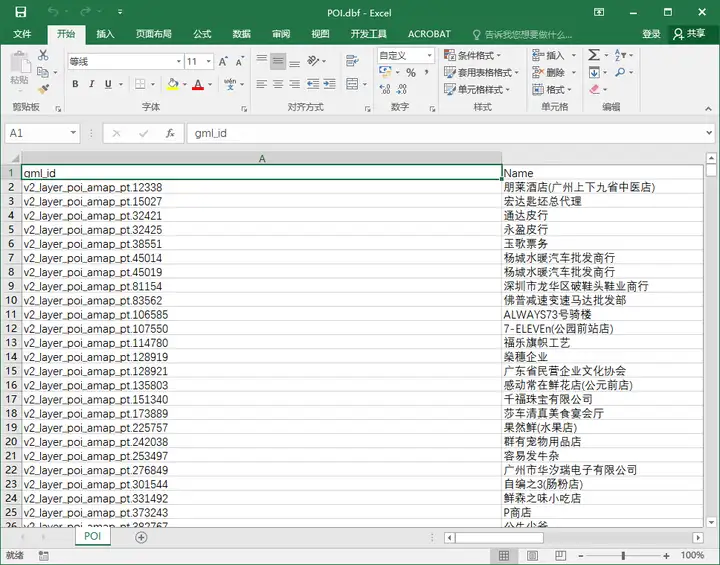Switch to the 数据 ribbon tab
This screenshot has height=565, width=720.
[242, 34]
